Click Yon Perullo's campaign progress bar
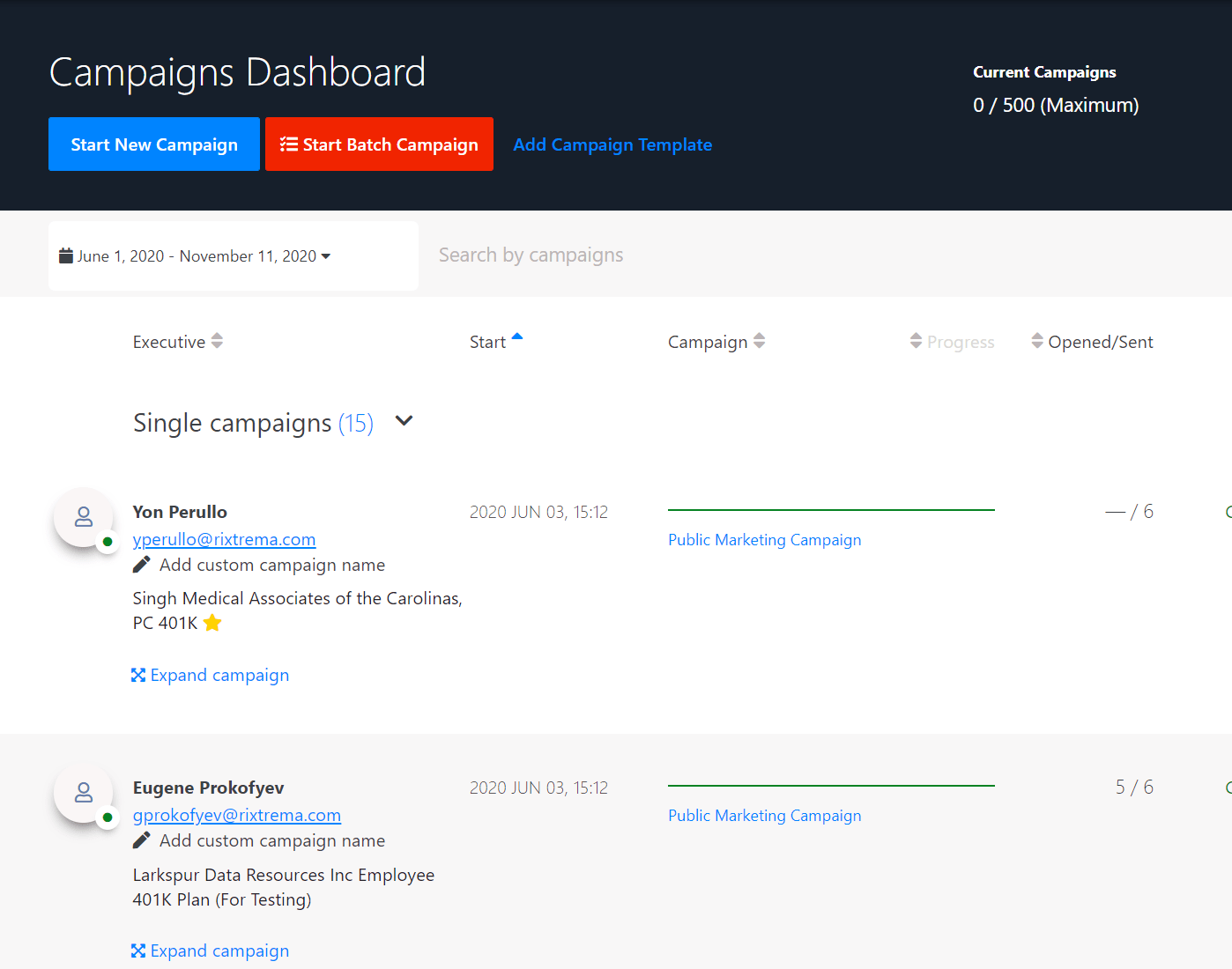Viewport: 1232px width, 969px height. (x=831, y=510)
